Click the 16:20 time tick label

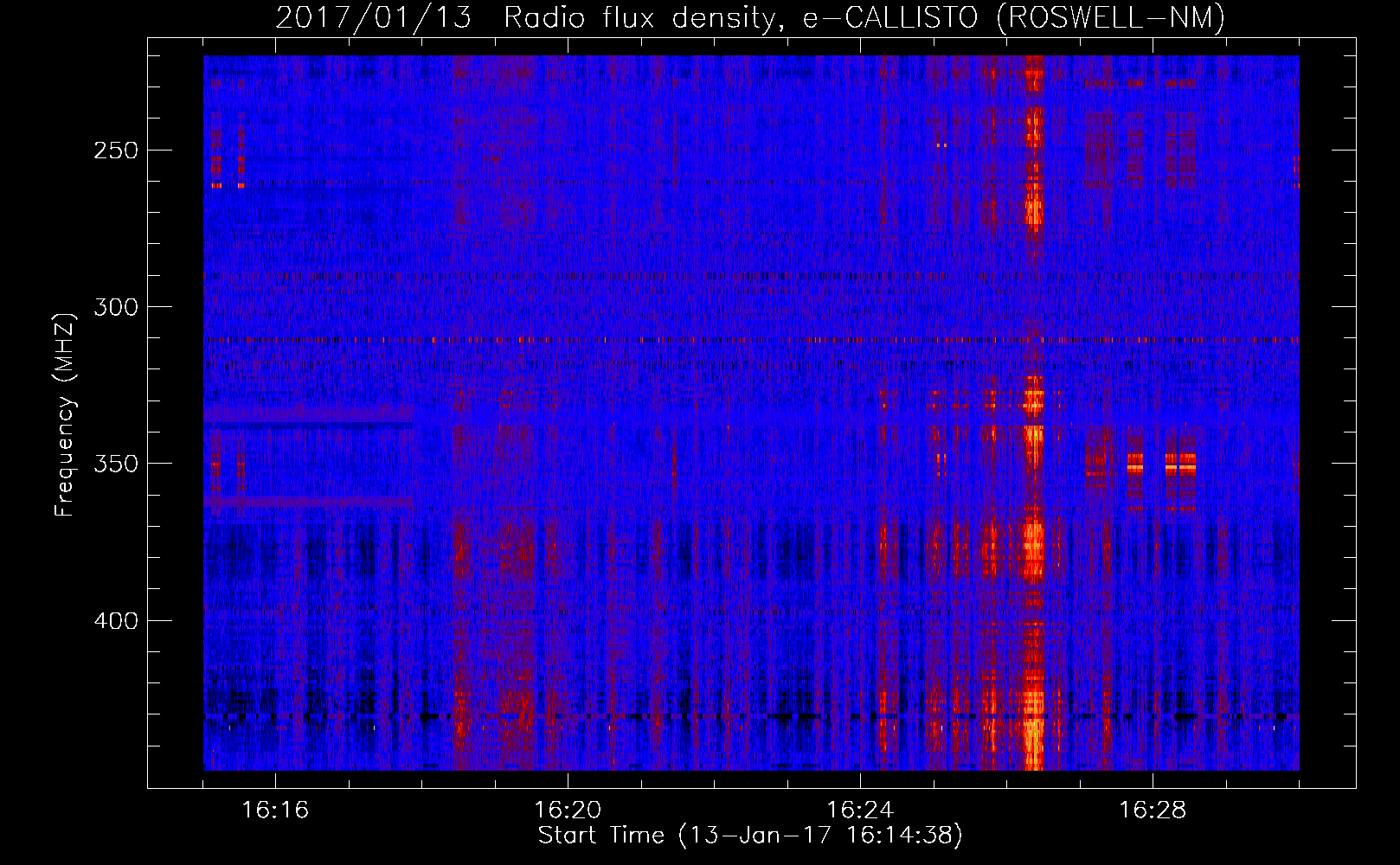pyautogui.click(x=568, y=811)
